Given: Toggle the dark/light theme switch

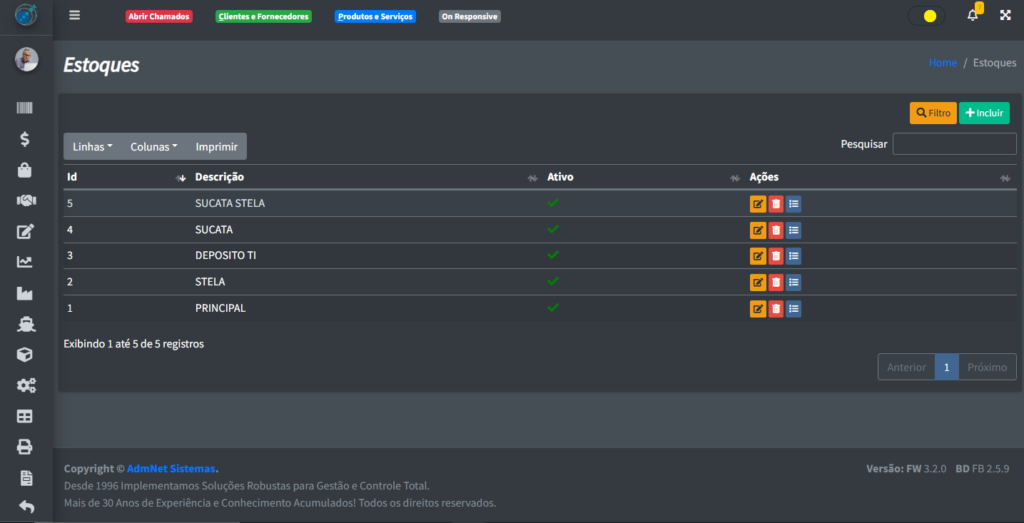Looking at the screenshot, I should 926,16.
